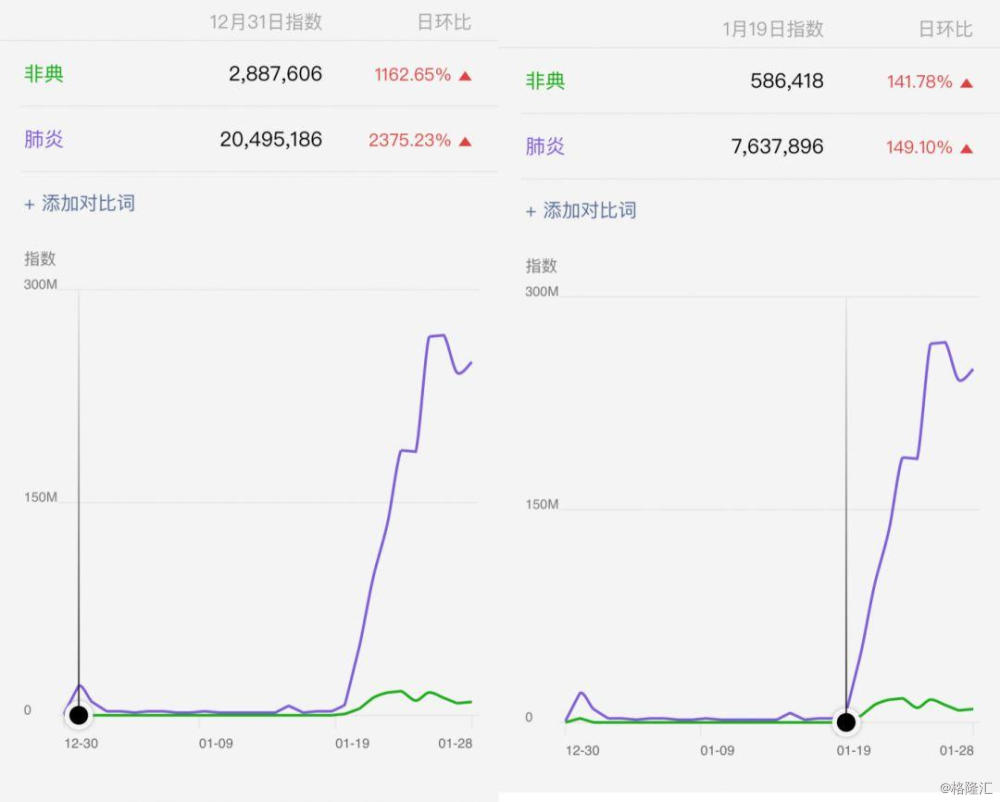Select purple 肺炎 keyword in 20,495,186 row

tap(44, 140)
